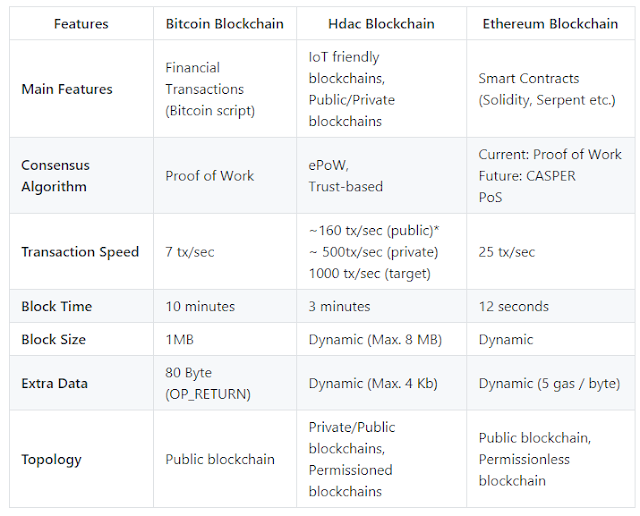This screenshot has width=640, height=516.
Task: Click the Features column header
Action: tap(81, 24)
